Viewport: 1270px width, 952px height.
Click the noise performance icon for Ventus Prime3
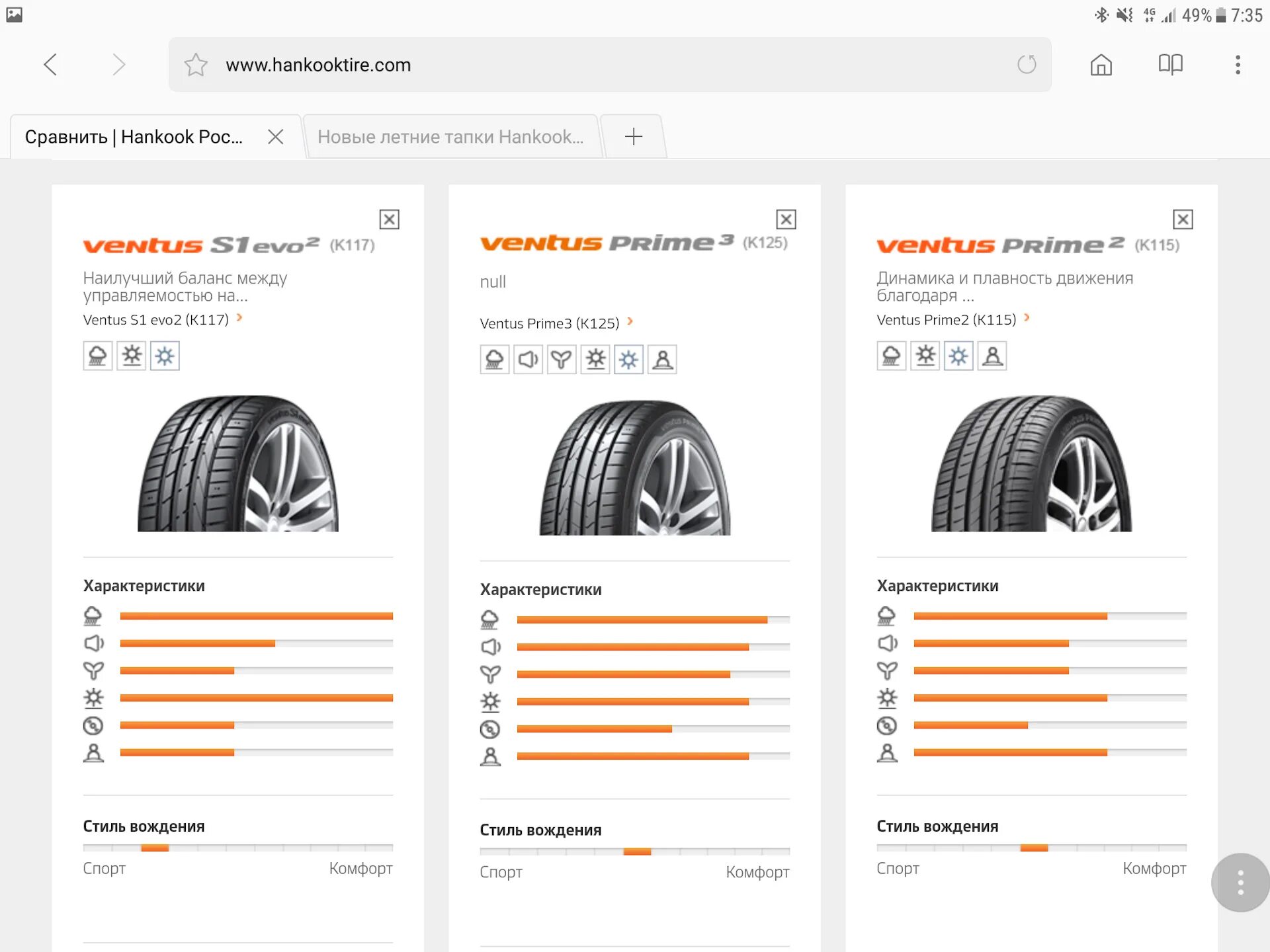click(x=528, y=359)
